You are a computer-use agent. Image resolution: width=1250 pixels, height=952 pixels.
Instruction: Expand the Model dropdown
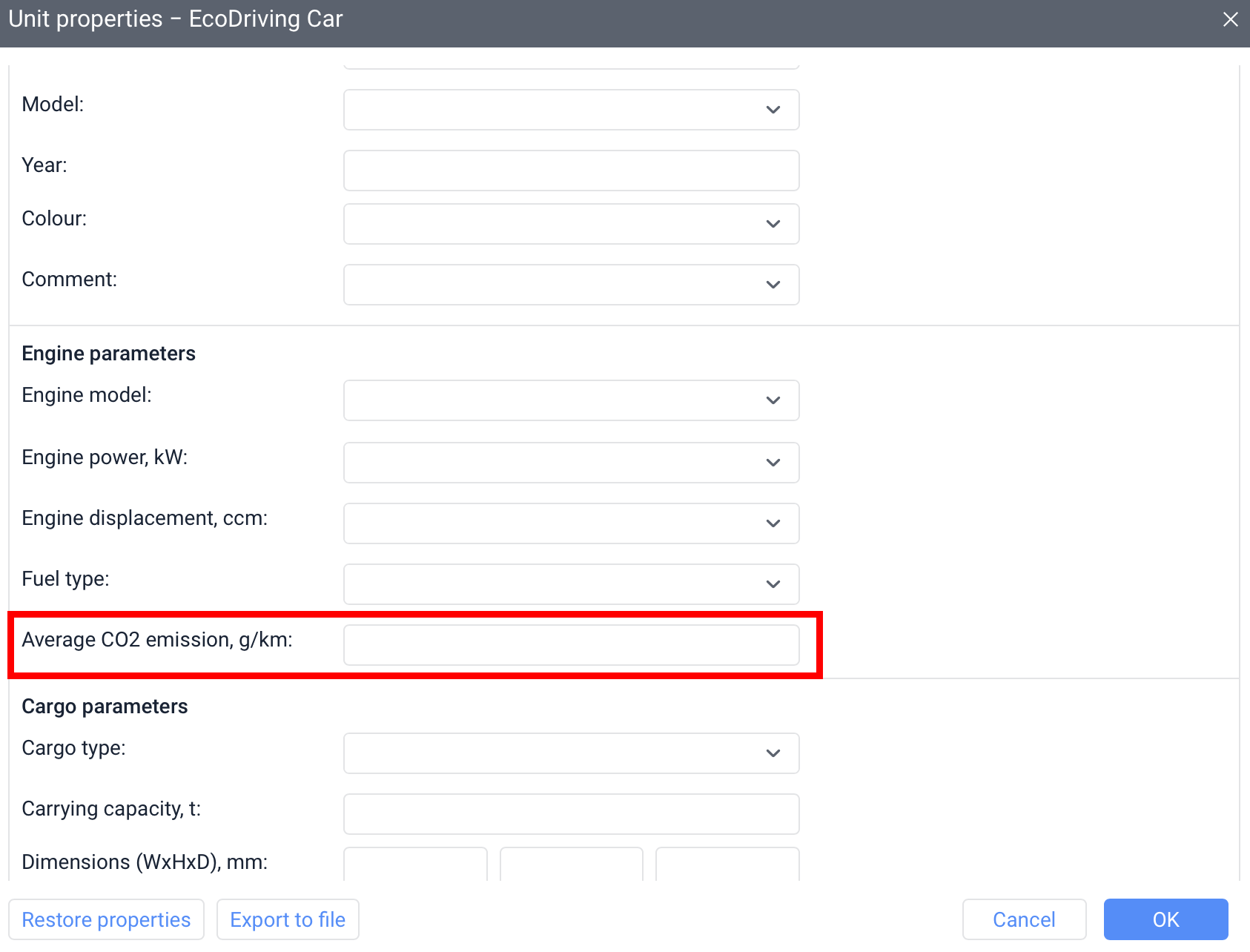(x=571, y=110)
